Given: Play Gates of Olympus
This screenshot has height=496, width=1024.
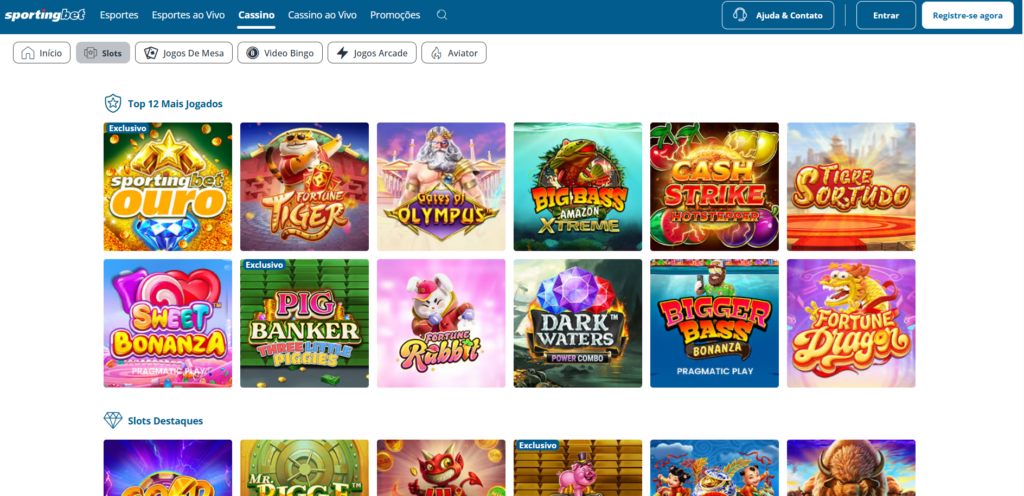Looking at the screenshot, I should point(441,187).
